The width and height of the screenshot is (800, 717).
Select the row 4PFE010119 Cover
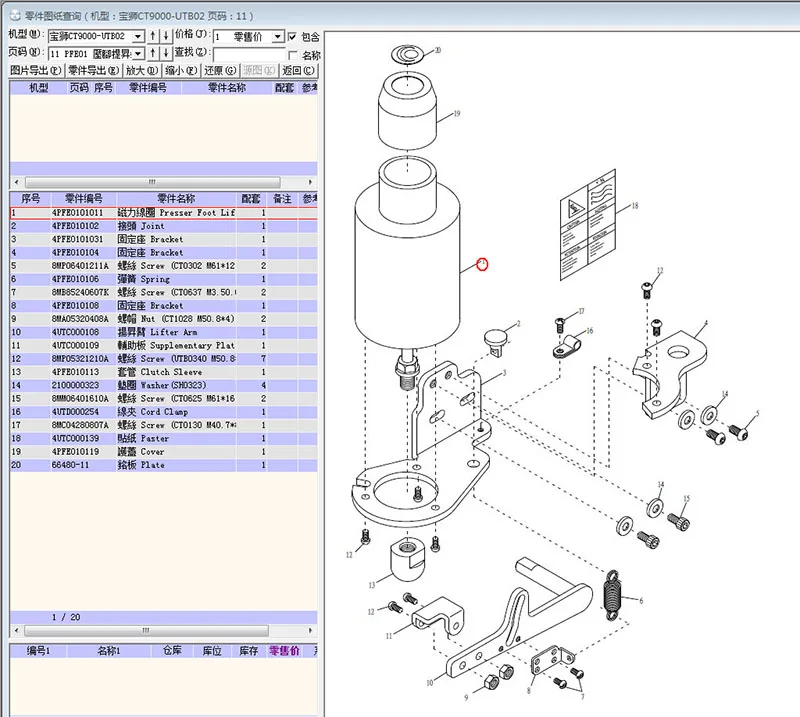pos(163,452)
